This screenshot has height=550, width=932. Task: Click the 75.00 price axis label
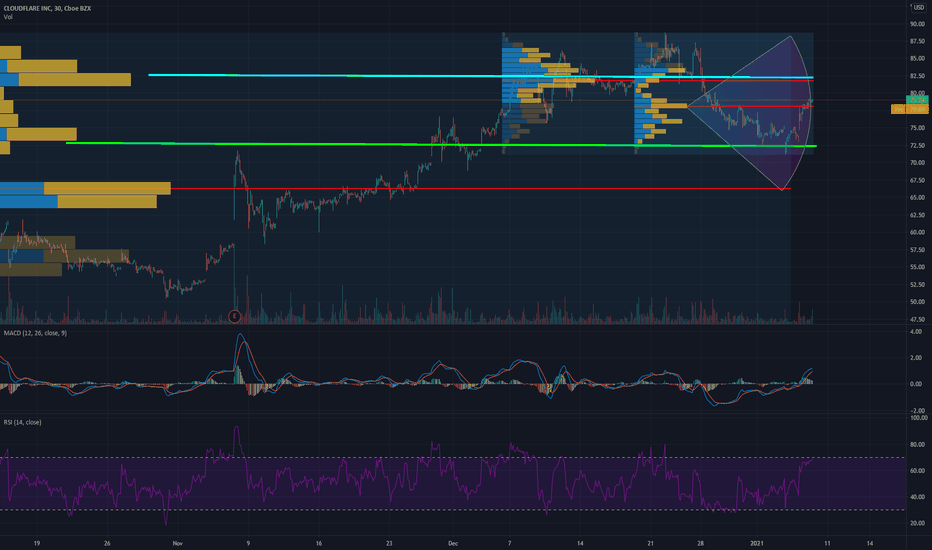coord(917,128)
